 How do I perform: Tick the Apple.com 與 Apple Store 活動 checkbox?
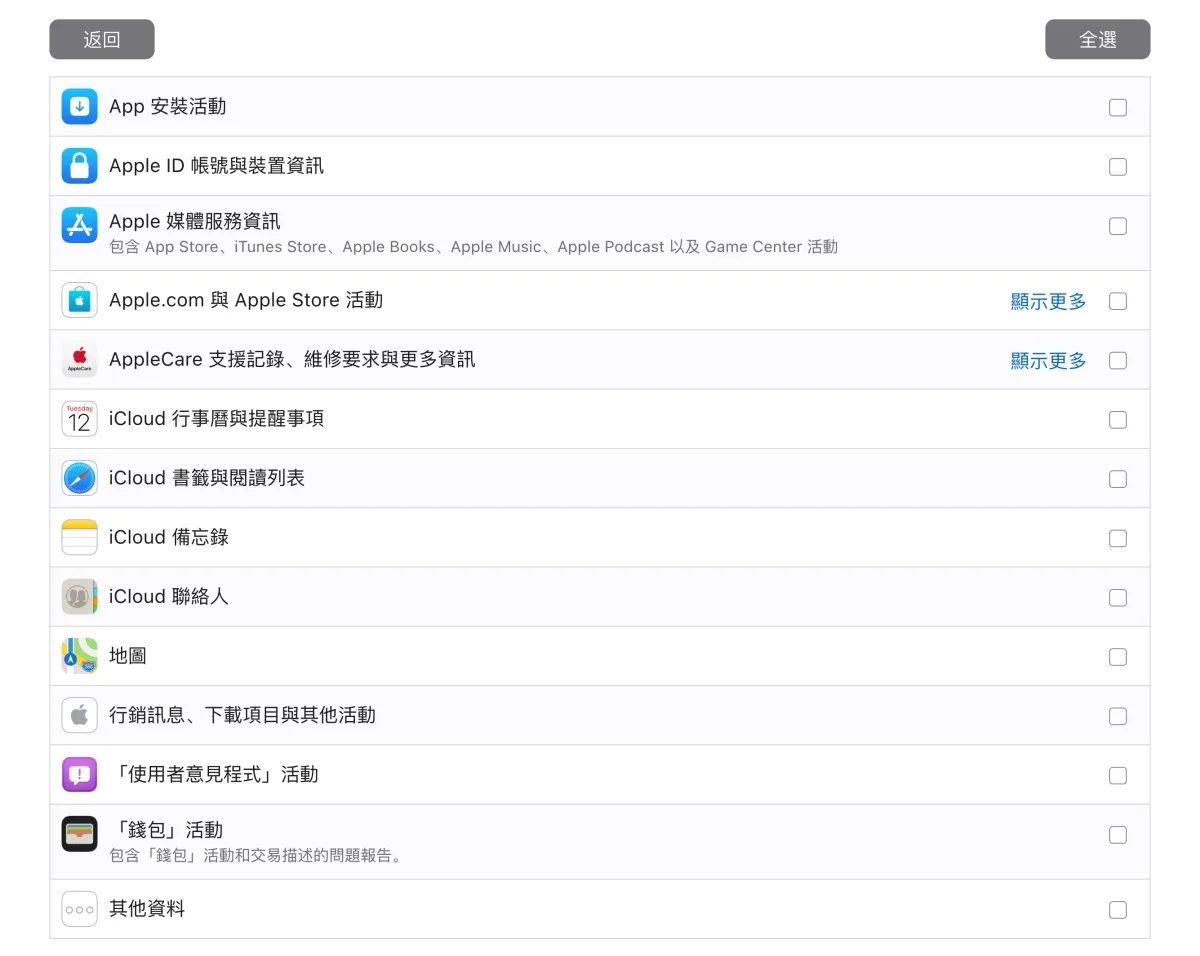tap(1118, 301)
